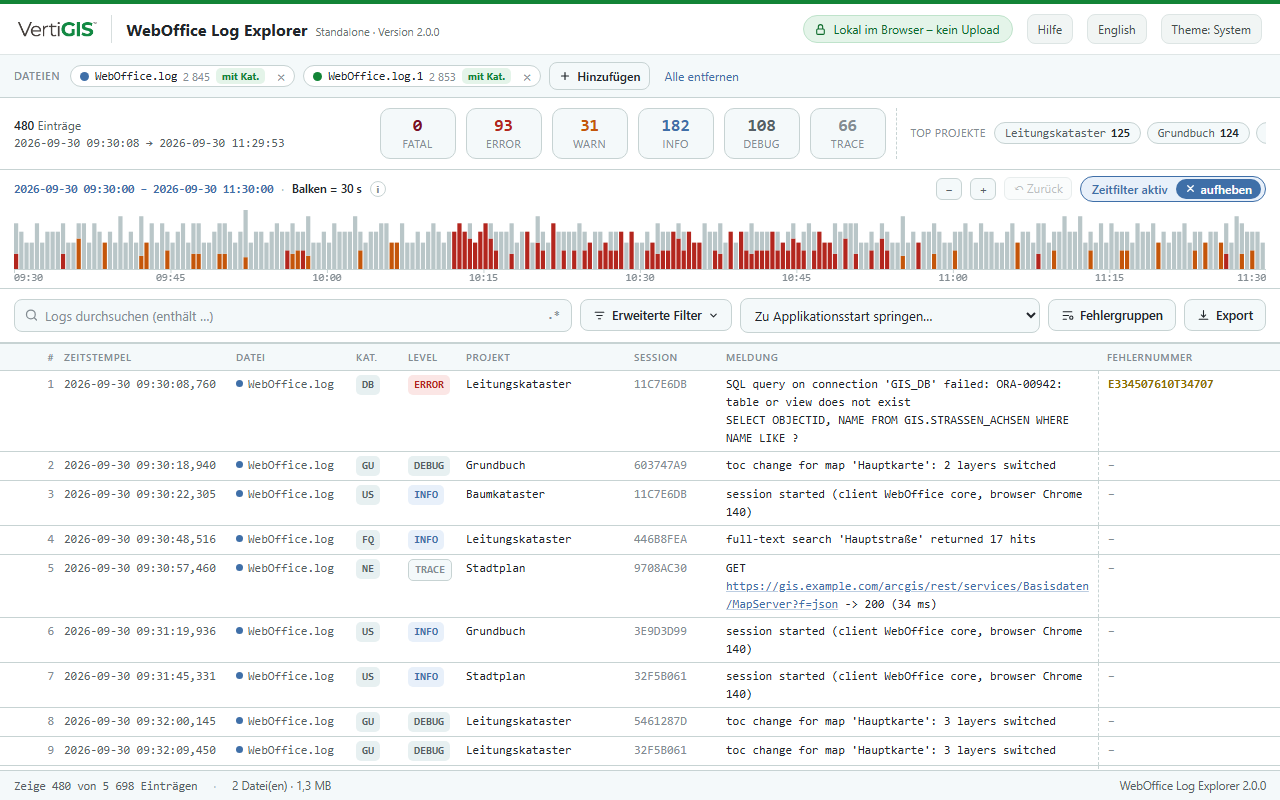Click the Level column header
The image size is (1280, 800).
tap(423, 357)
